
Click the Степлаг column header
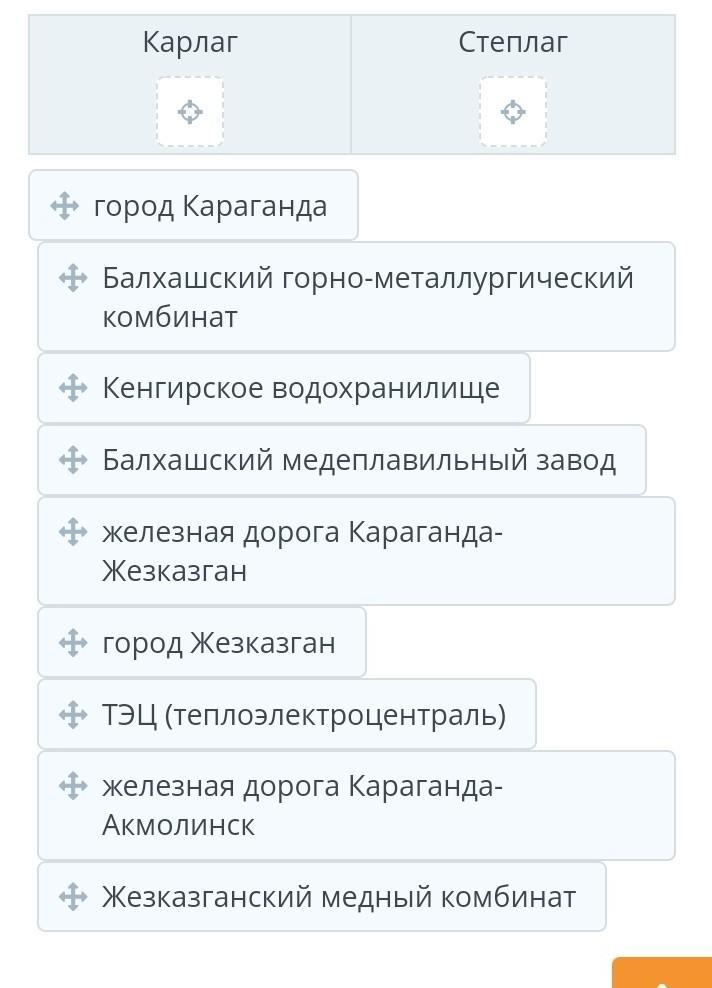click(513, 42)
